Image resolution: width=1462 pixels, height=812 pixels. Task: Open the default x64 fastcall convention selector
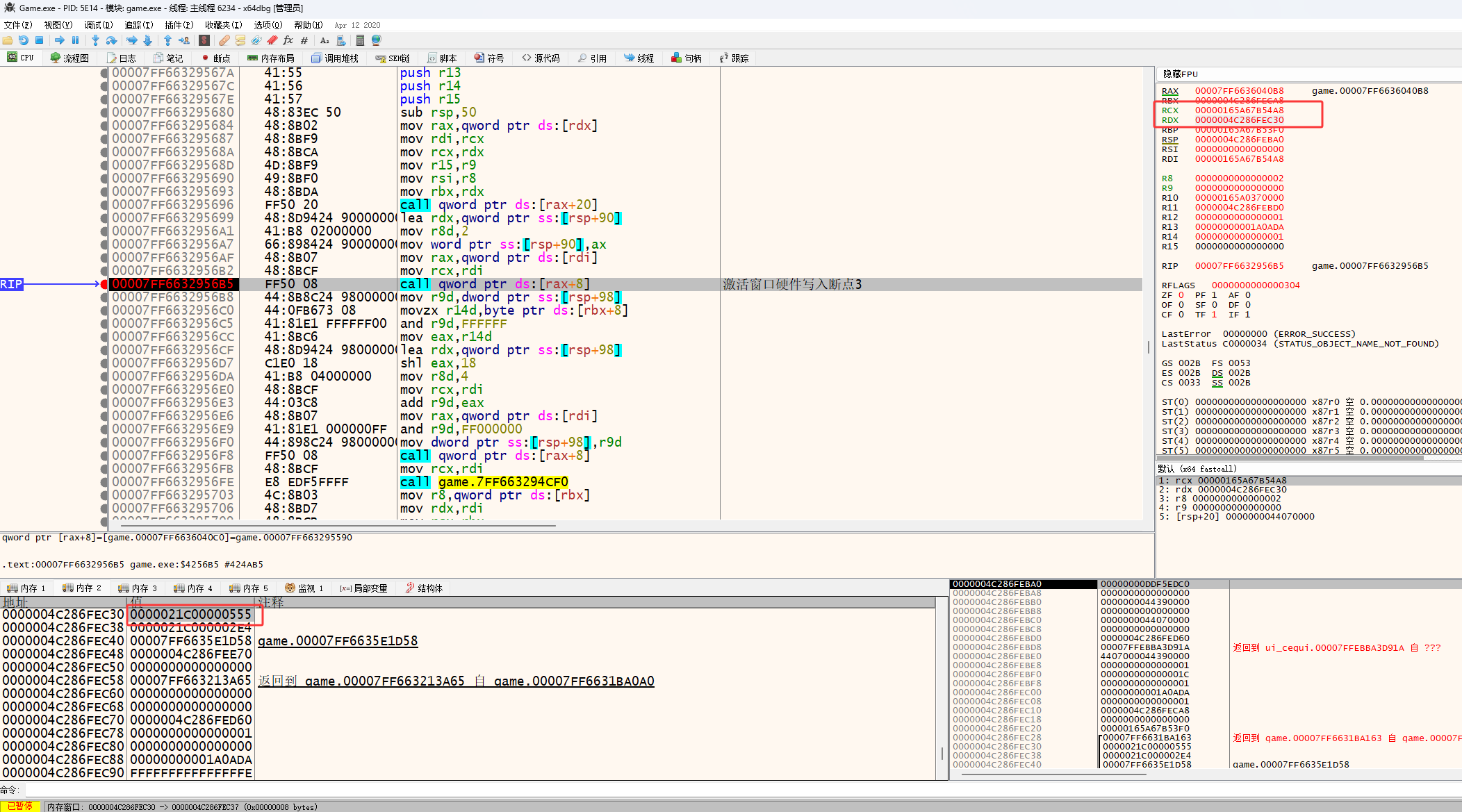click(1197, 469)
